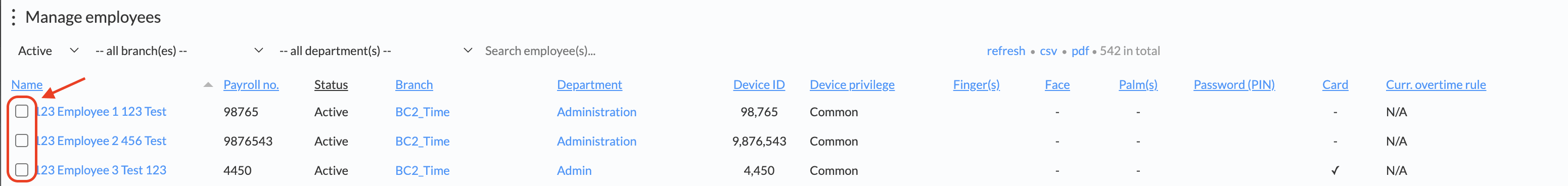
Task: Open the all branch(es) dropdown
Action: [x=179, y=51]
